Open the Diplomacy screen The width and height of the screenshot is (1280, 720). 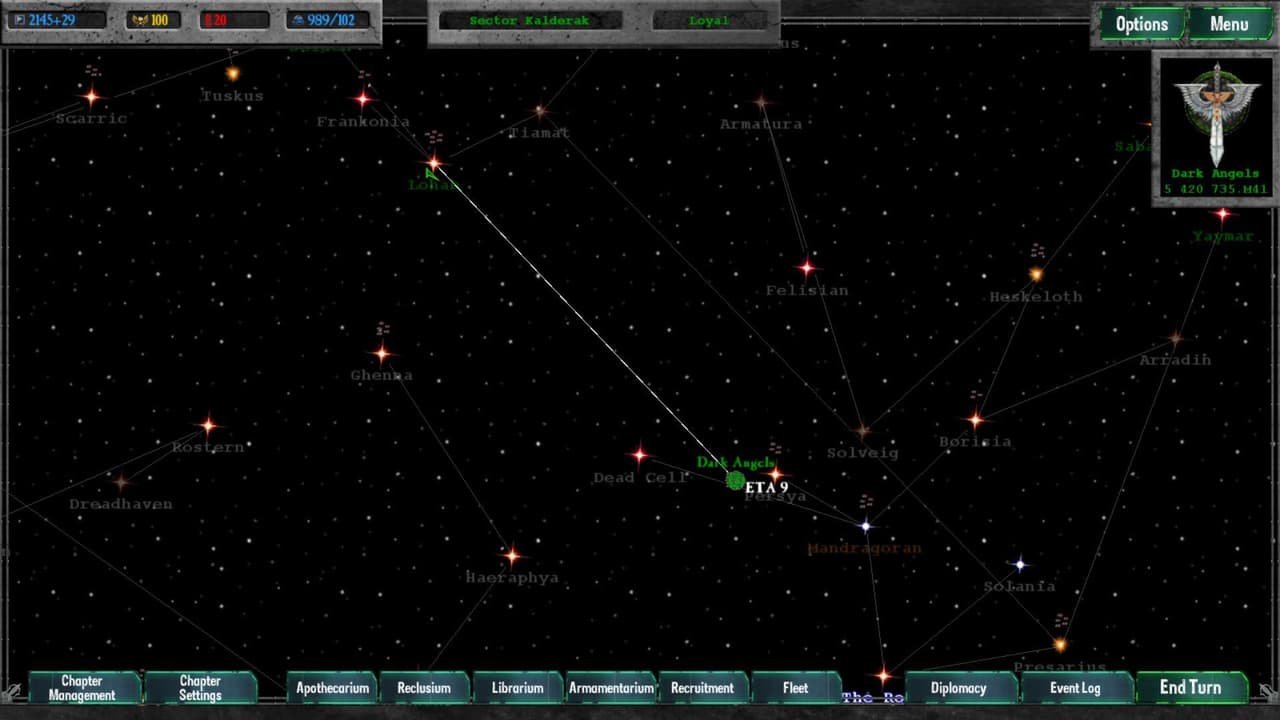(x=959, y=688)
